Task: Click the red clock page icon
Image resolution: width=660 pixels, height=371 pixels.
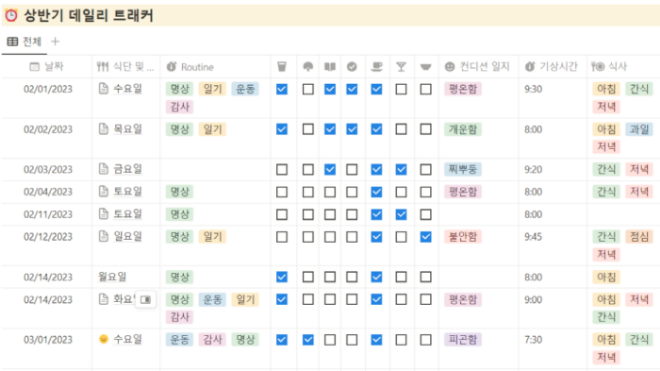Action: pyautogui.click(x=11, y=16)
